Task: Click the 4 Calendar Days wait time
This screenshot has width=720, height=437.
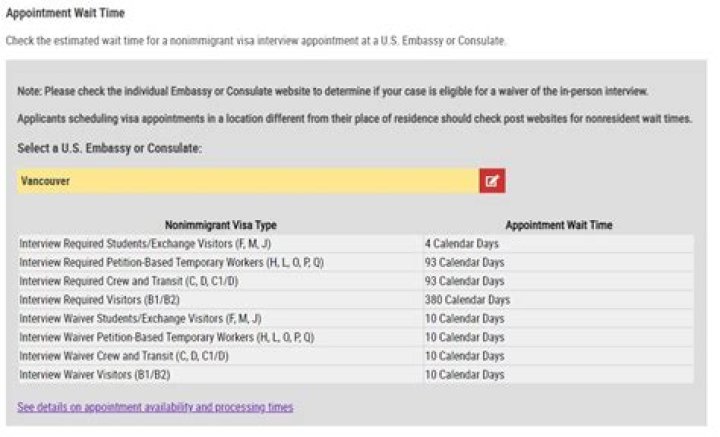Action: click(x=461, y=244)
